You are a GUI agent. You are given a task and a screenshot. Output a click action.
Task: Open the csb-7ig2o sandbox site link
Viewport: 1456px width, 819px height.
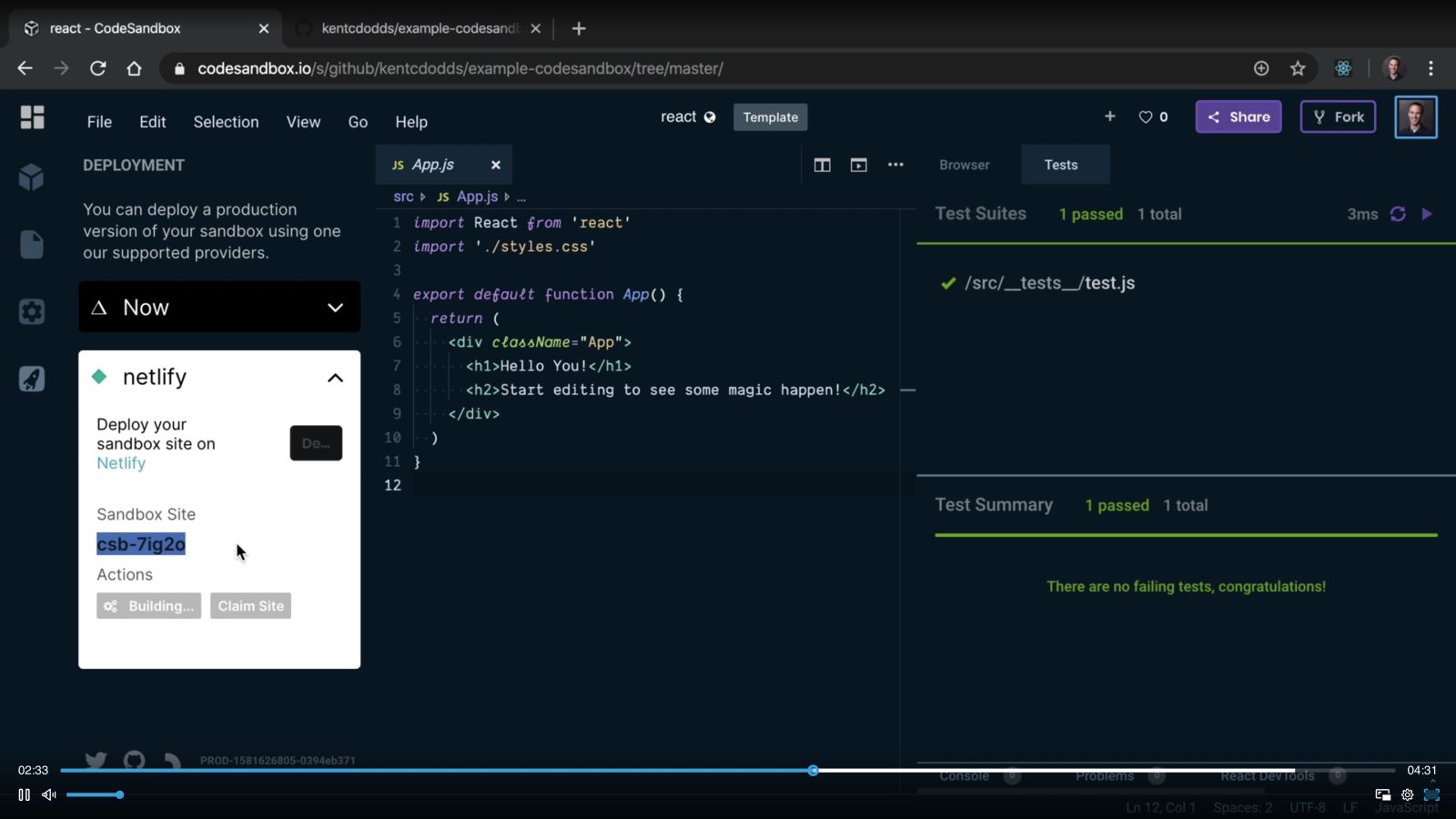(141, 544)
